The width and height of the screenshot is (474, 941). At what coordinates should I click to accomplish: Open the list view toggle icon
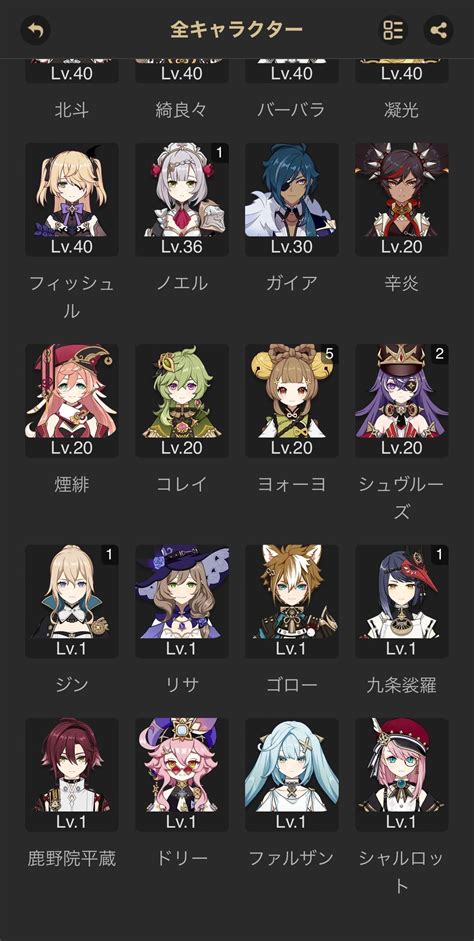[x=393, y=29]
